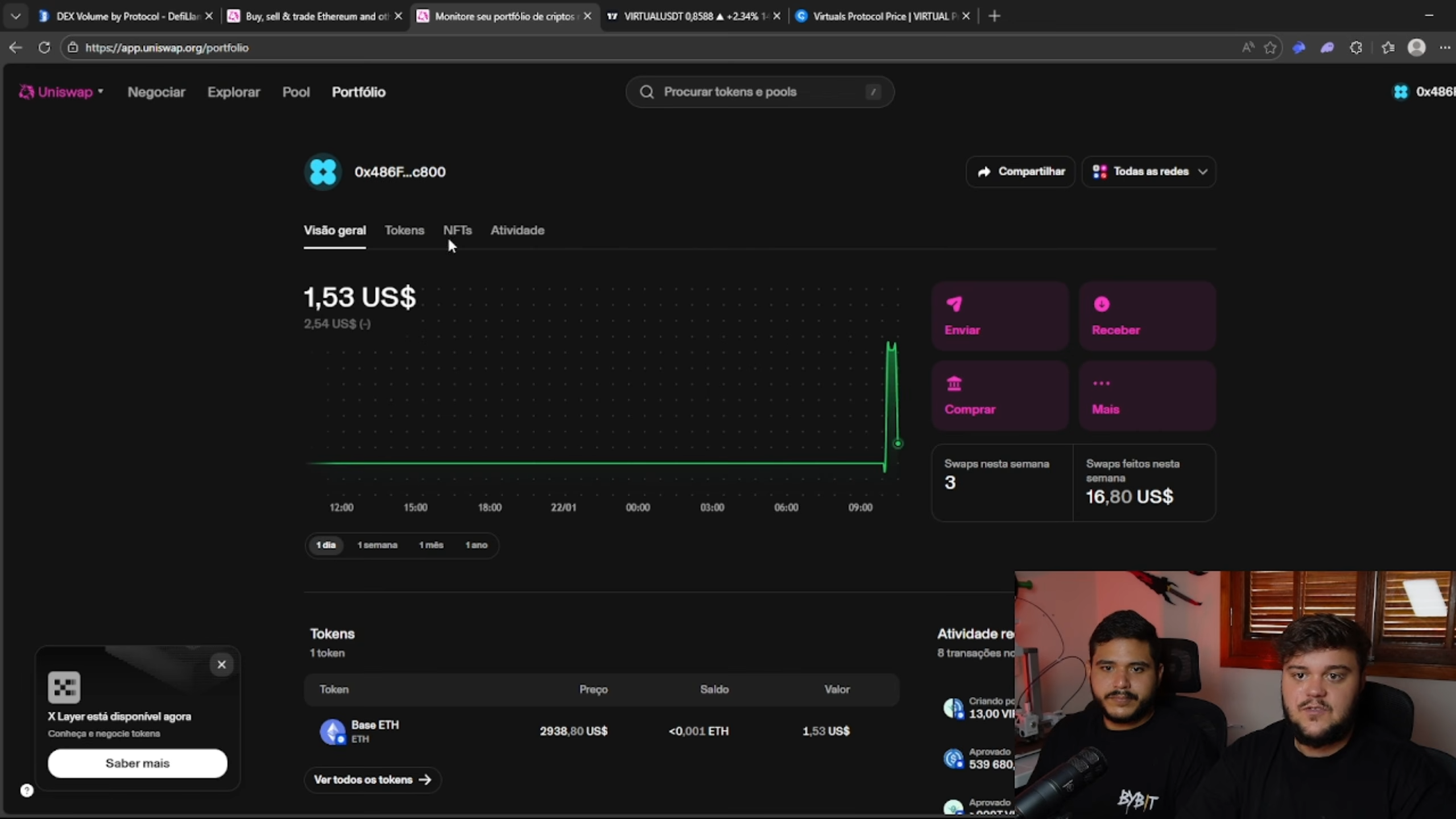The height and width of the screenshot is (819, 1456).
Task: Switch to the NFTs tab
Action: 457,230
